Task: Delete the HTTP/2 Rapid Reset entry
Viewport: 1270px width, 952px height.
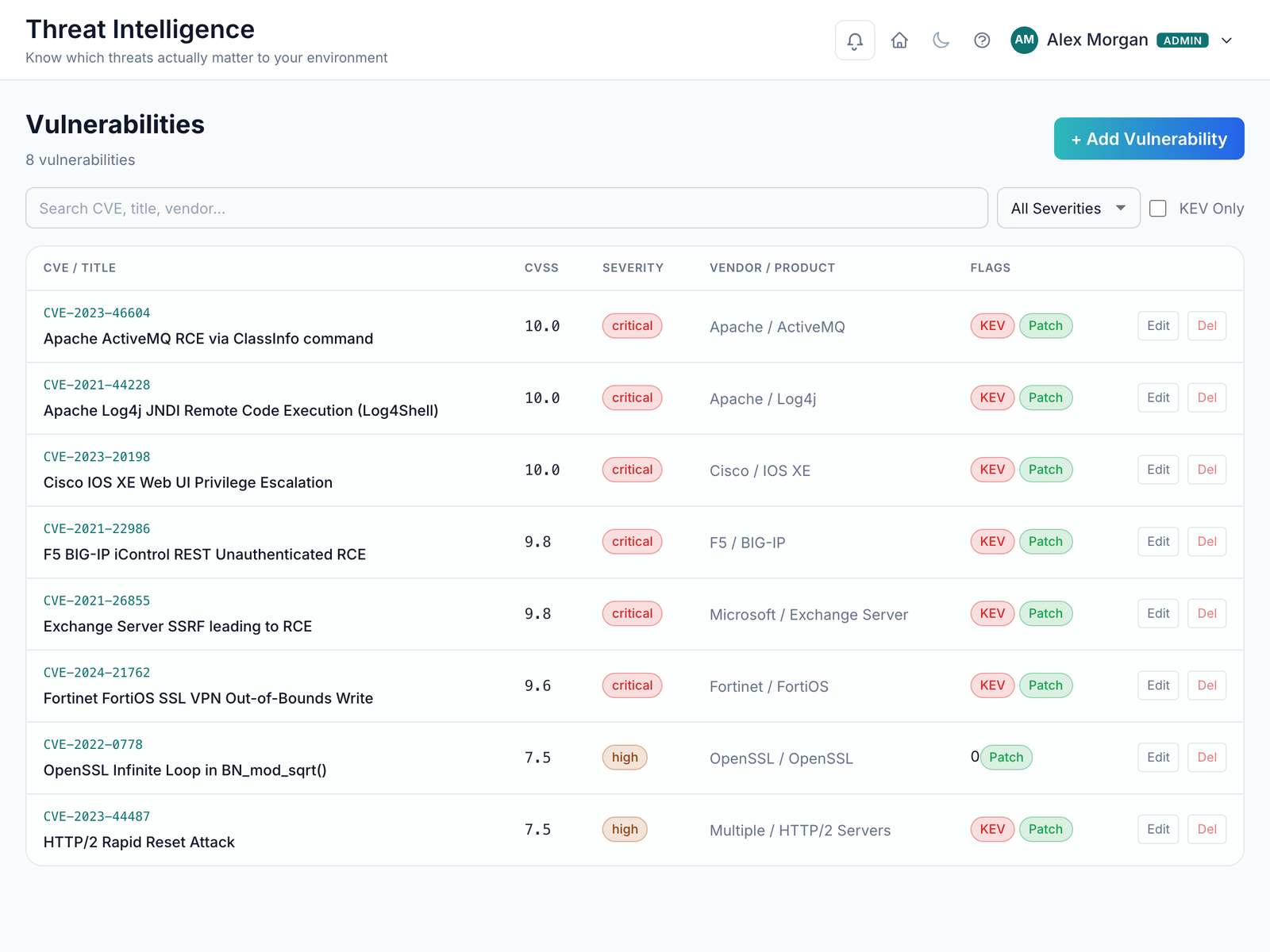Action: tap(1206, 830)
